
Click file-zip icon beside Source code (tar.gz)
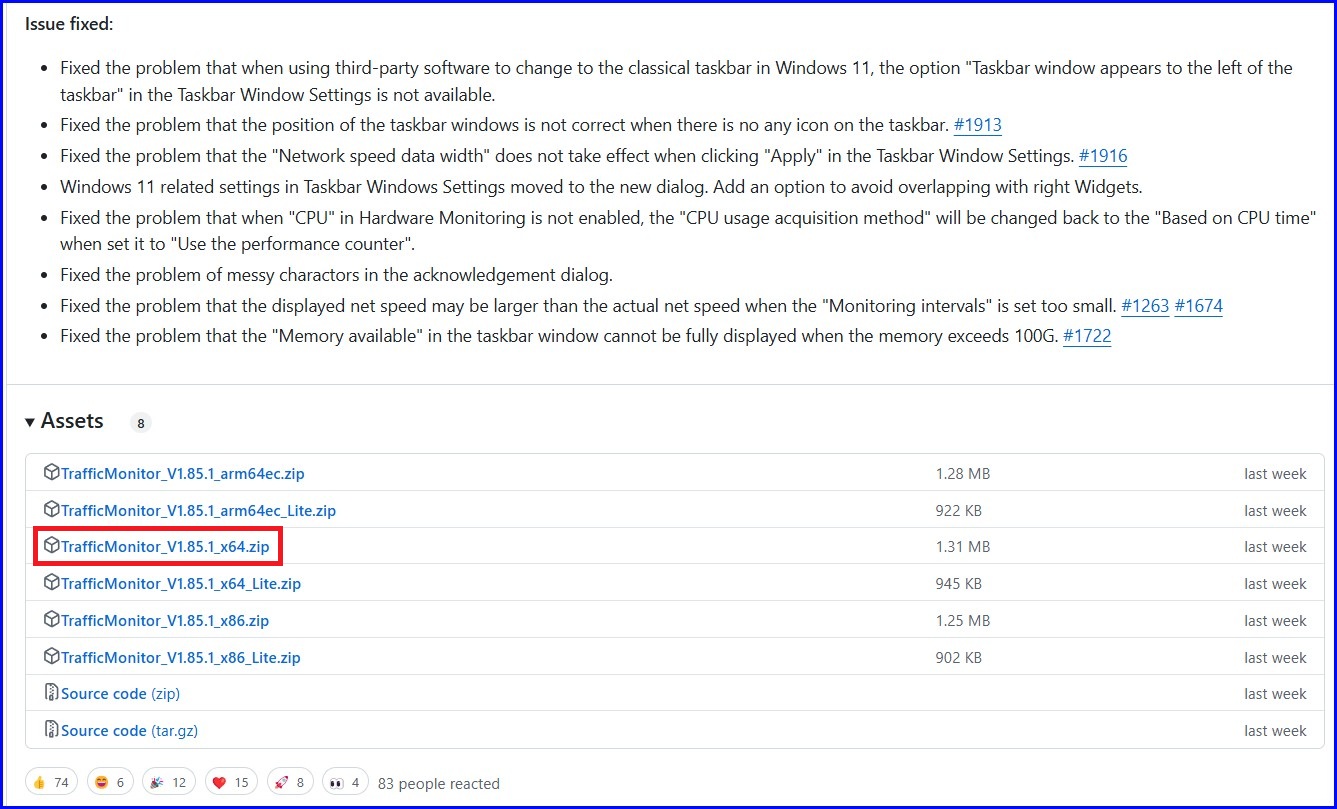pos(51,730)
